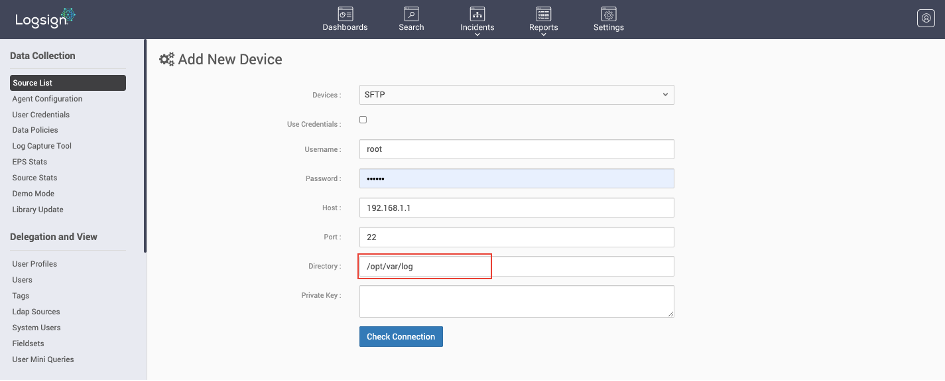Open Agent Configuration in sidebar
The height and width of the screenshot is (381, 945).
click(47, 99)
